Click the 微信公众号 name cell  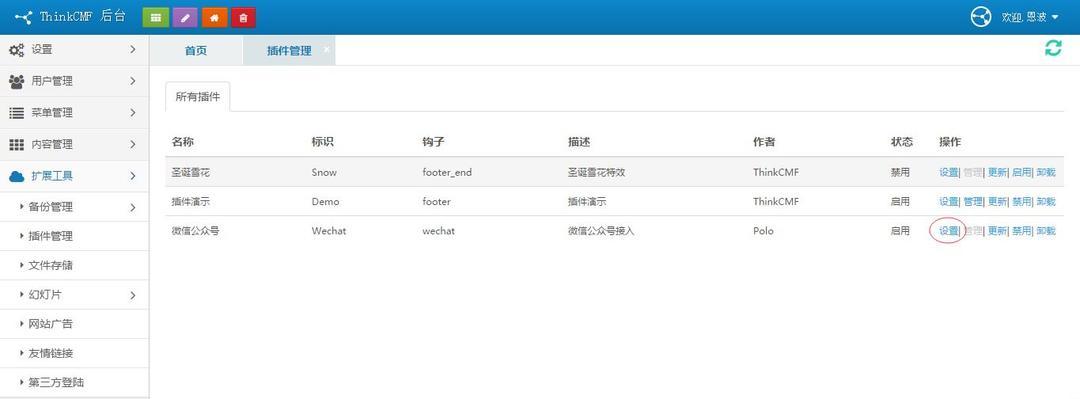195,231
